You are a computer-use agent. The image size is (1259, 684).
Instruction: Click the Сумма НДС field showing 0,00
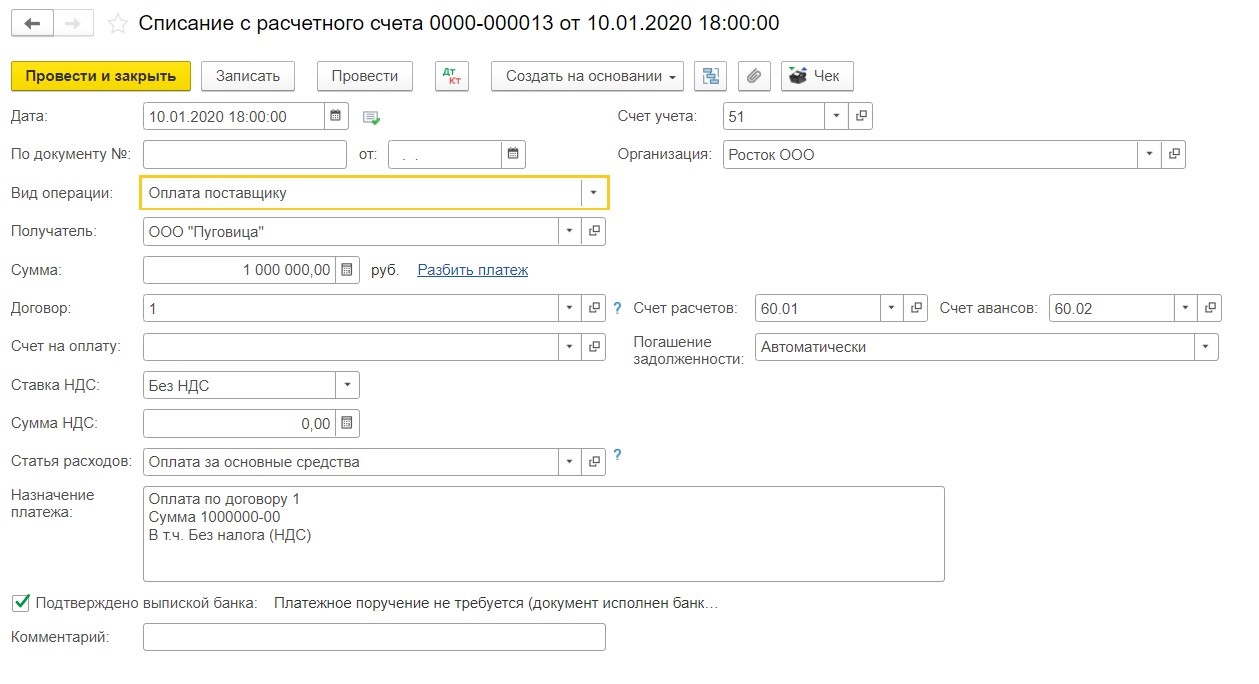[x=240, y=423]
